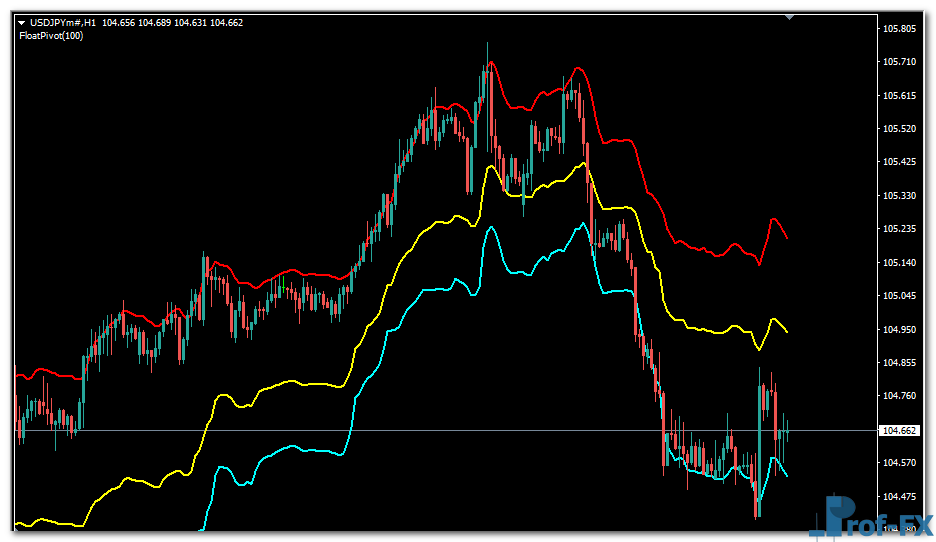The width and height of the screenshot is (936, 542).
Task: Click the 105.235 price scale label
Action: (900, 229)
